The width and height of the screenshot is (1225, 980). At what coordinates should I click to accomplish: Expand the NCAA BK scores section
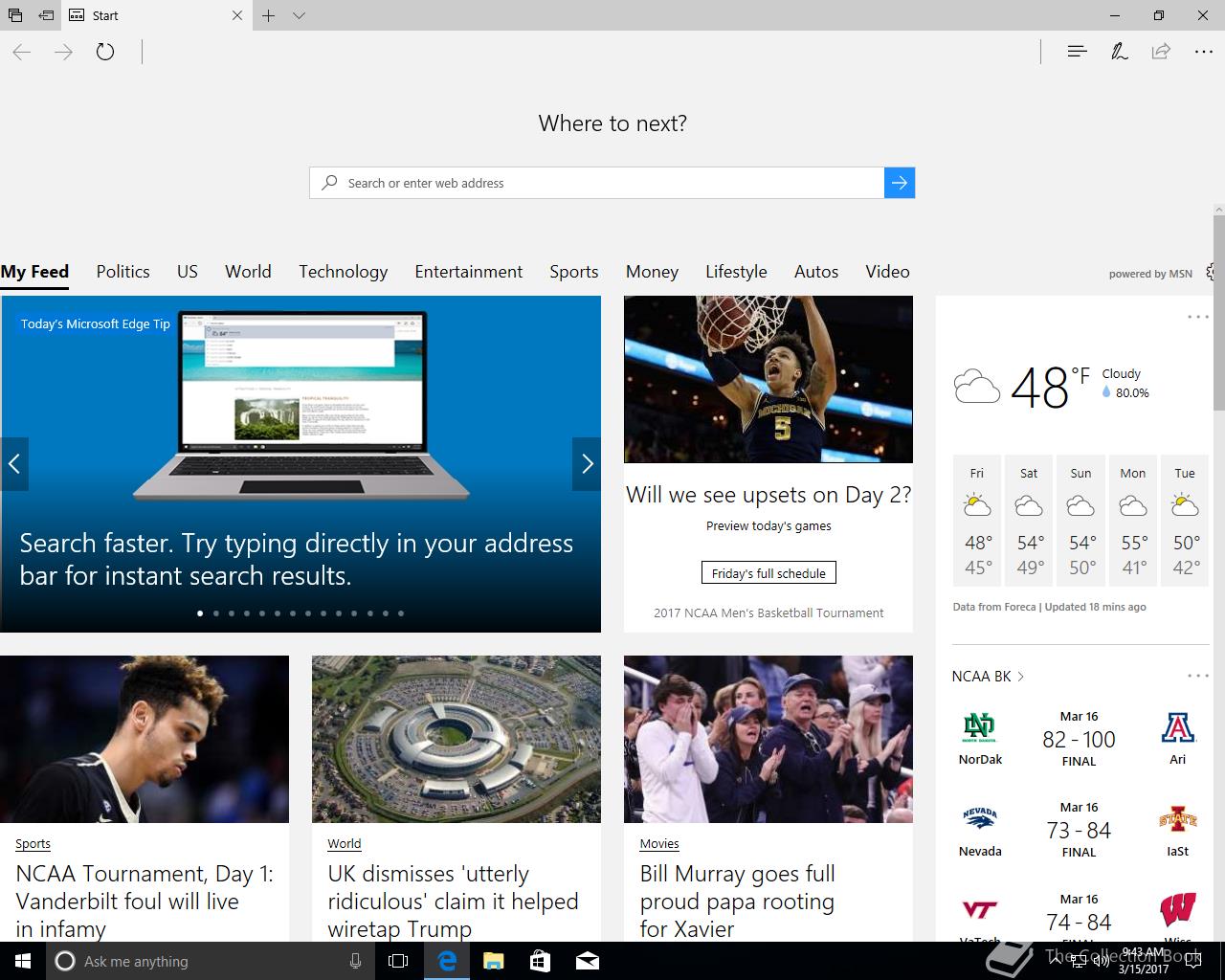pos(988,676)
